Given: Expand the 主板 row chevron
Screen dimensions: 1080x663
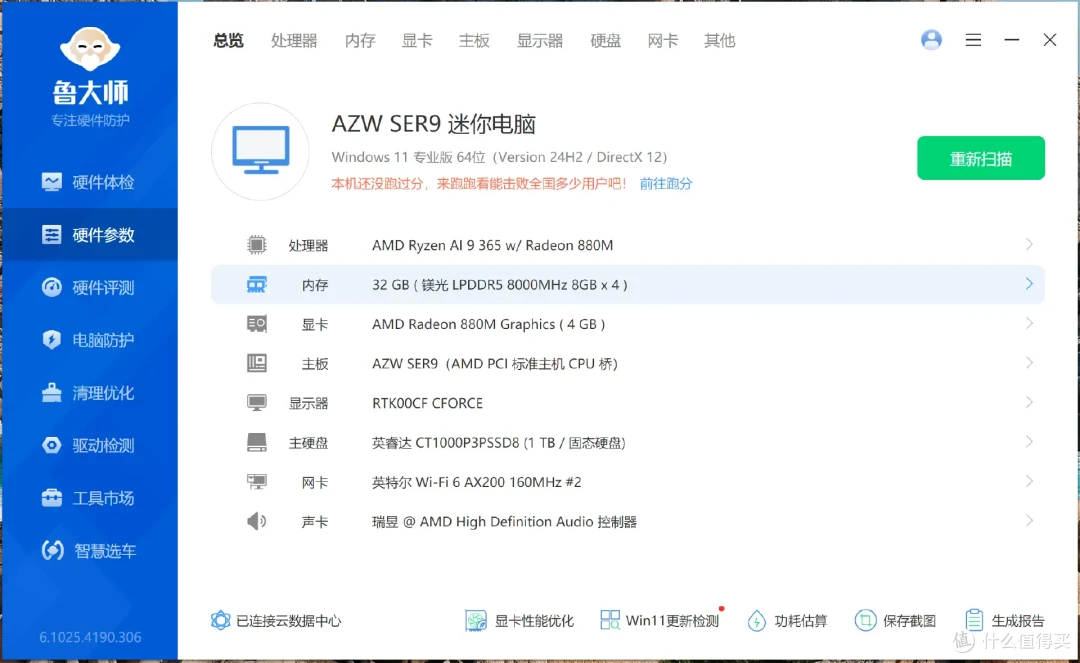Looking at the screenshot, I should click(x=1029, y=363).
